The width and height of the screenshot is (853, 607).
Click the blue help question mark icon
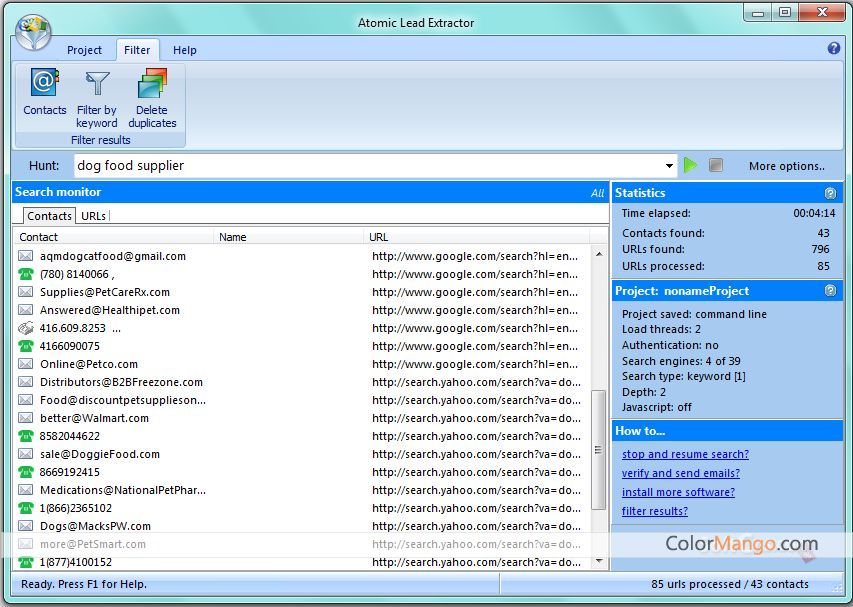point(834,48)
